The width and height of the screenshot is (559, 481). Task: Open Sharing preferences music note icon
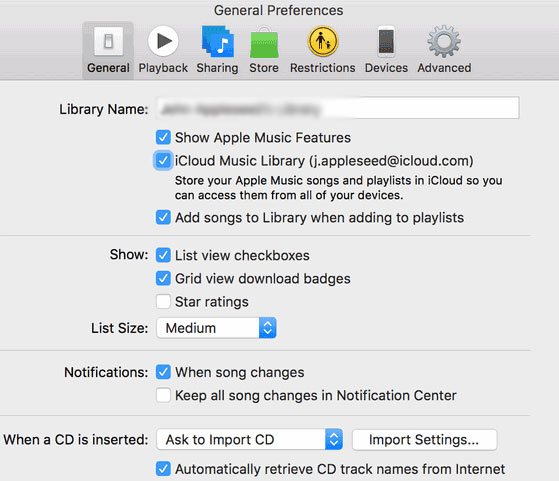point(217,41)
